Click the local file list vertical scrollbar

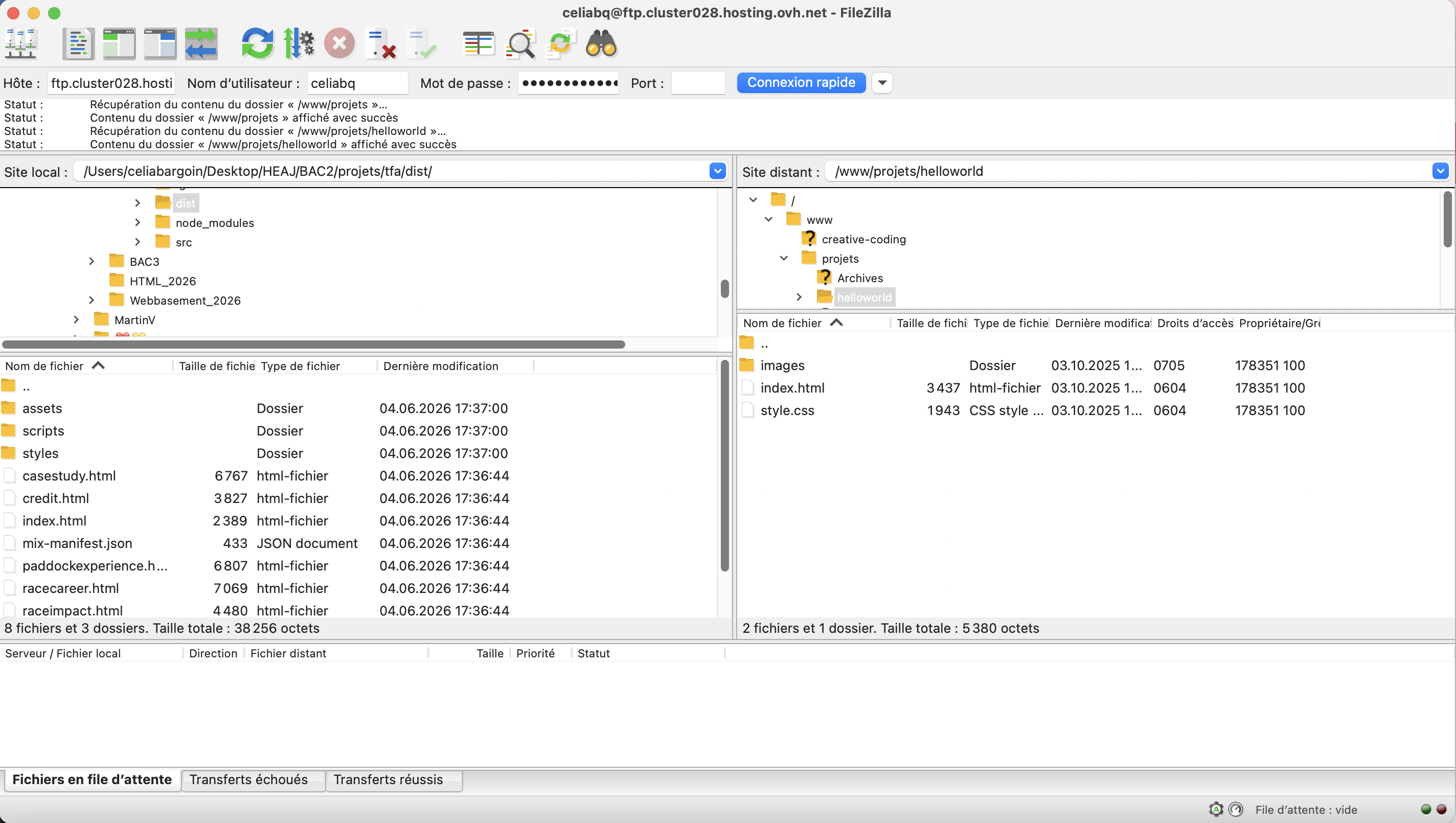point(724,465)
